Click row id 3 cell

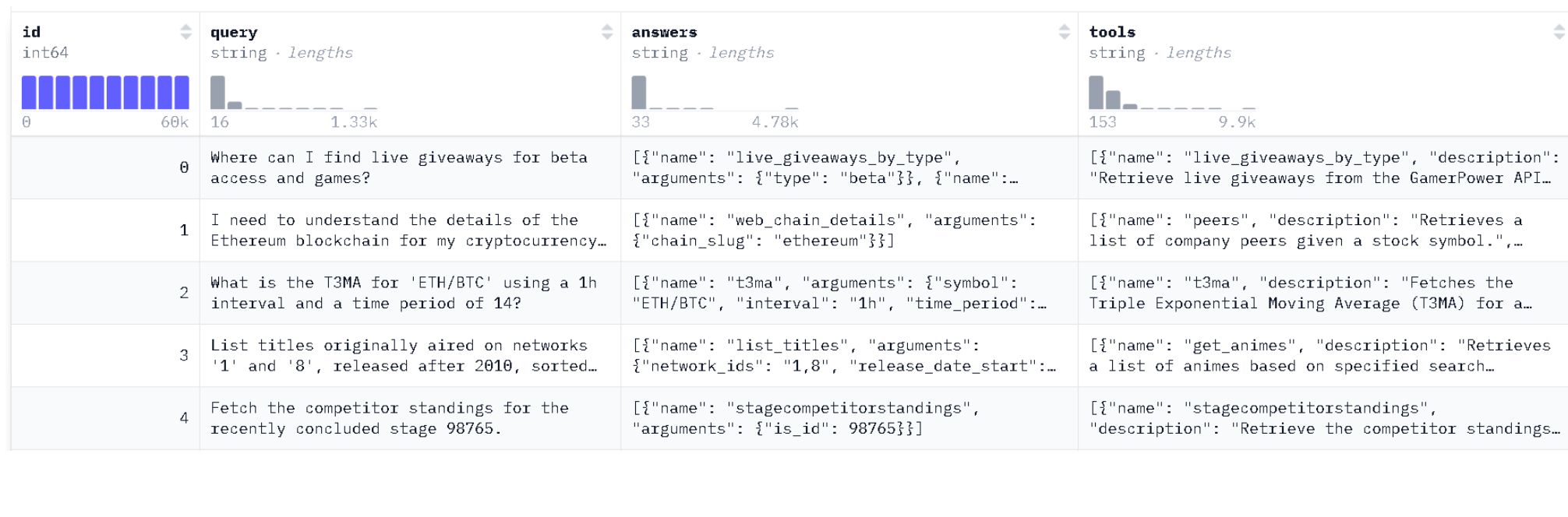(x=105, y=356)
